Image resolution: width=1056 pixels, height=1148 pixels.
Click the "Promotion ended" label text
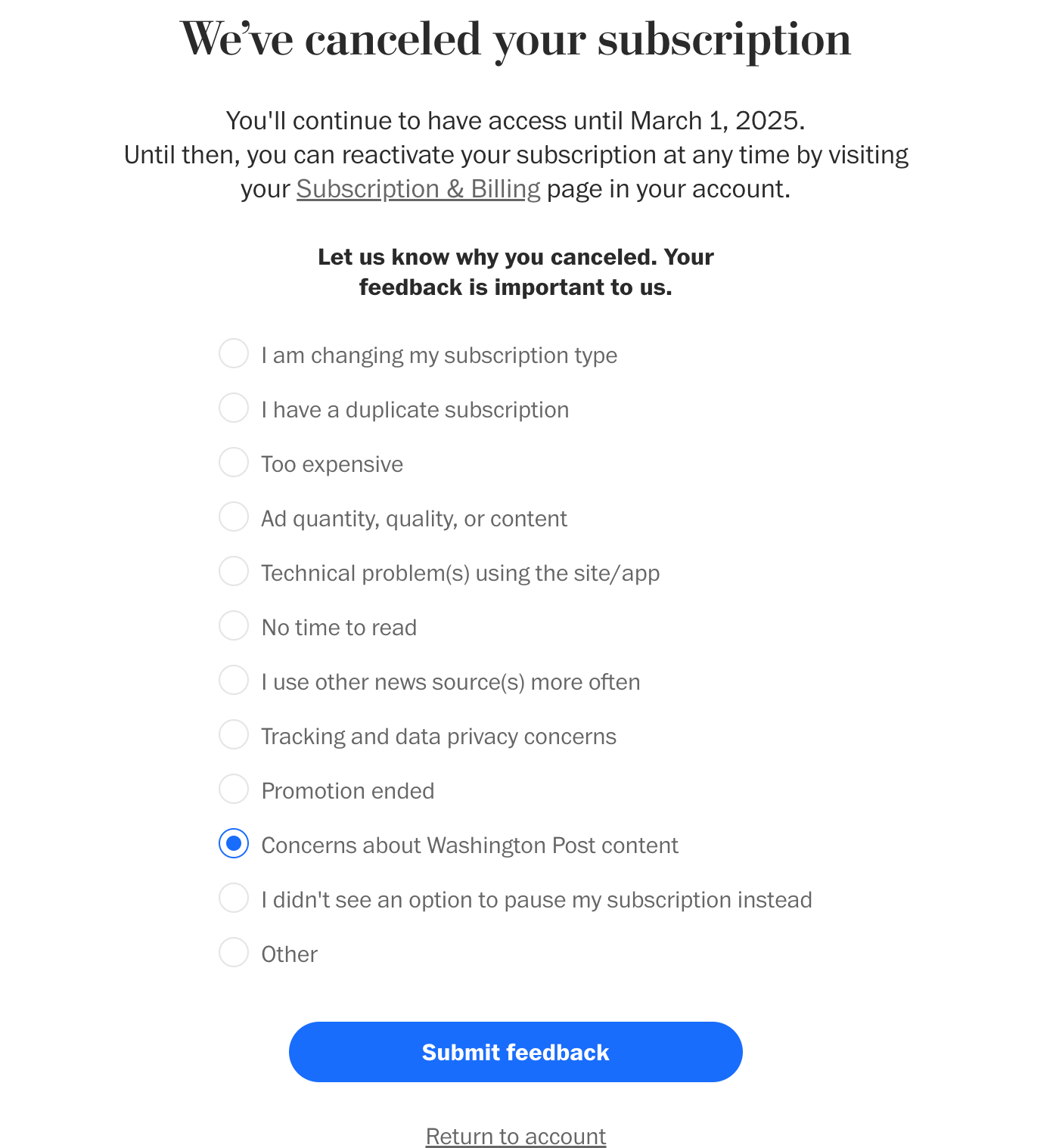348,791
